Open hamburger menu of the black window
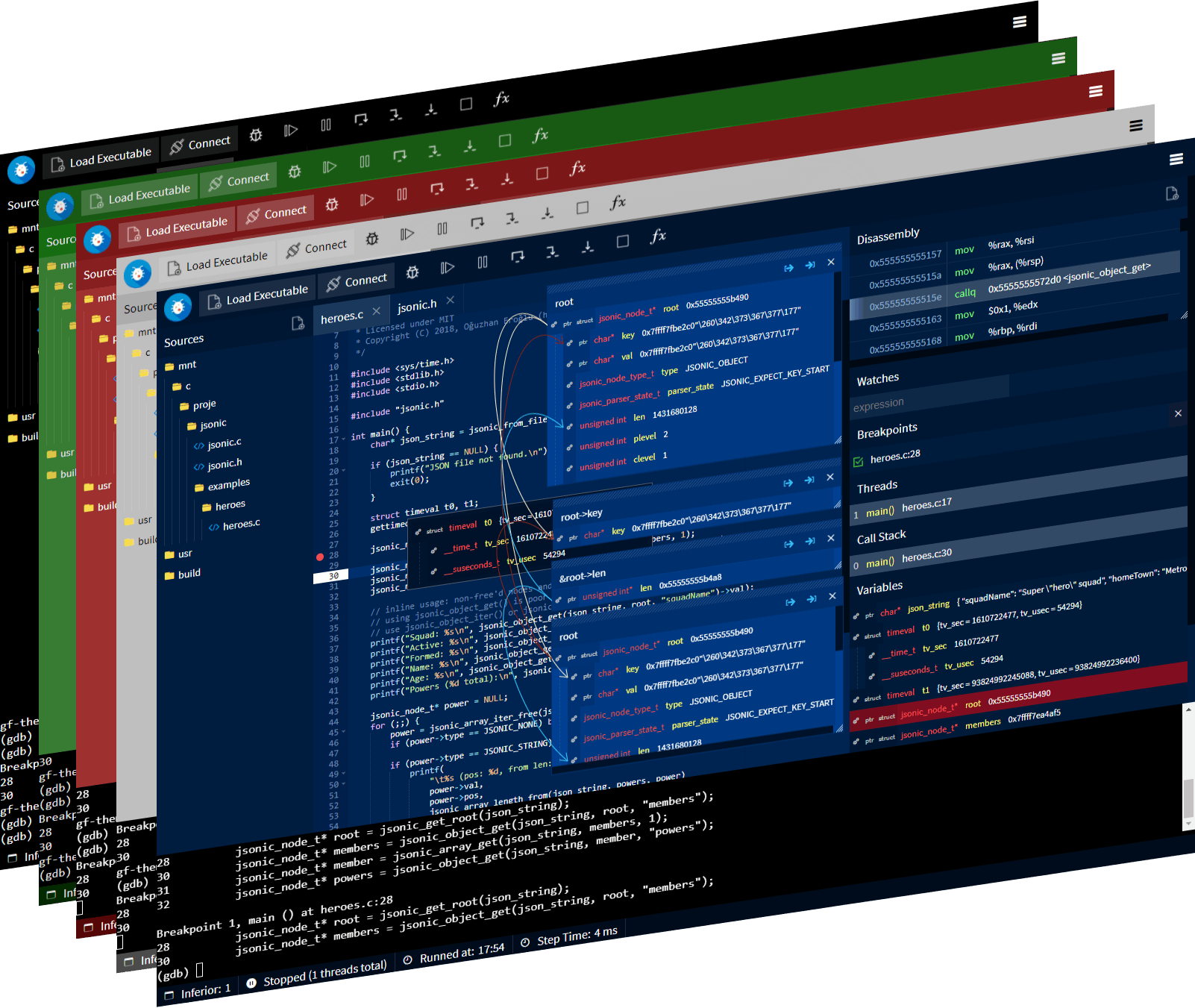This screenshot has width=1195, height=1008. [x=1020, y=22]
